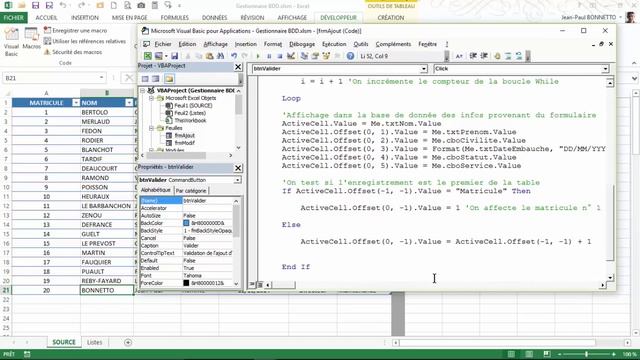This screenshot has width=640, height=360.
Task: Open the MATRICULE column filter dropdown
Action: pos(76,103)
